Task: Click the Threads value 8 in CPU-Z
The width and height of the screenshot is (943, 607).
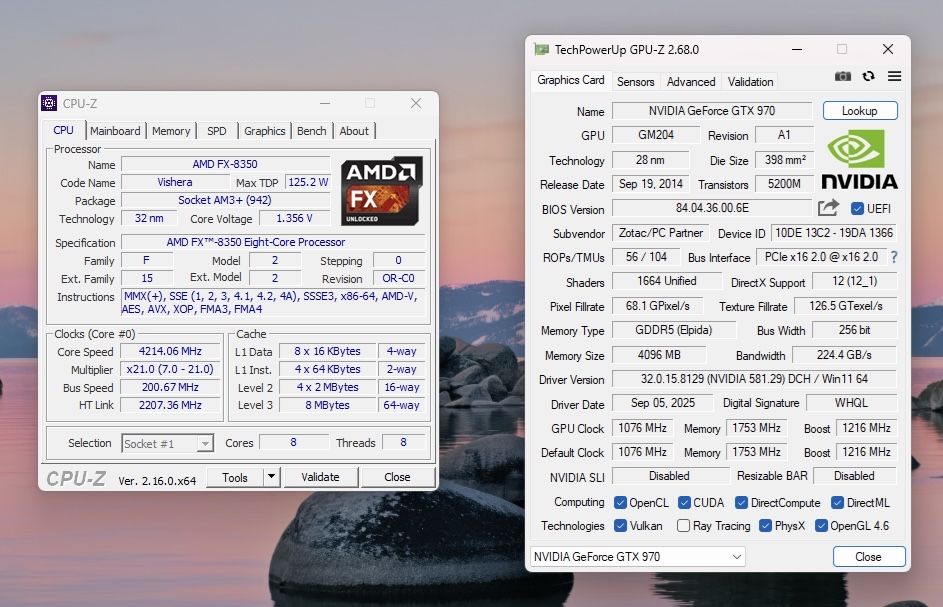Action: [x=404, y=443]
